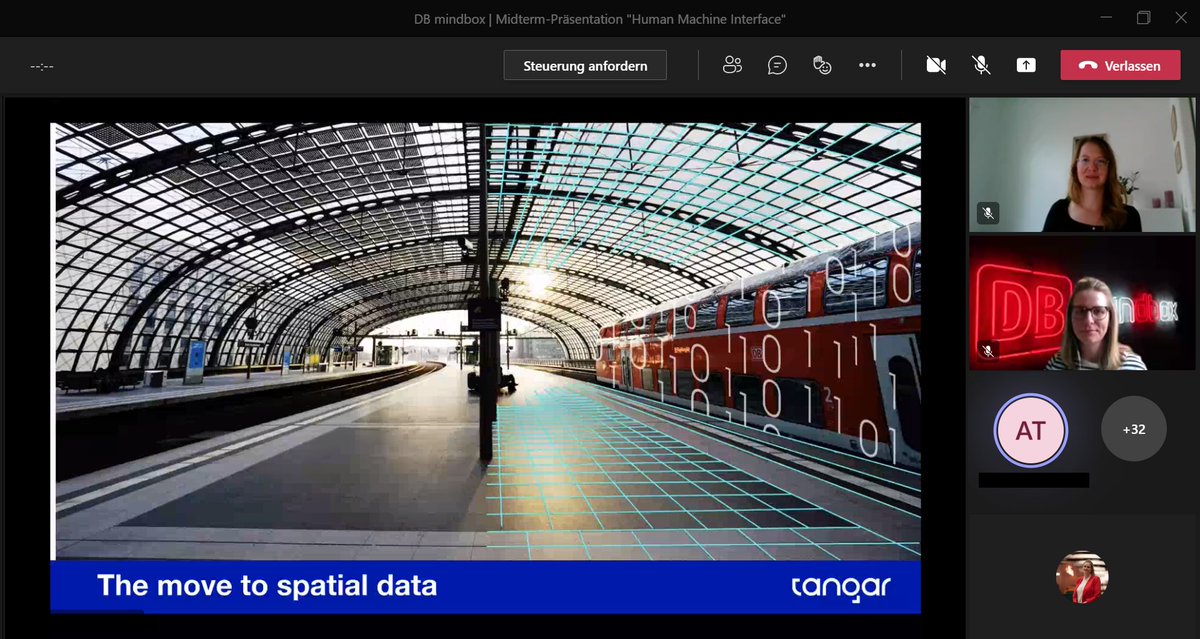
Task: Show the participants list
Action: pyautogui.click(x=732, y=65)
